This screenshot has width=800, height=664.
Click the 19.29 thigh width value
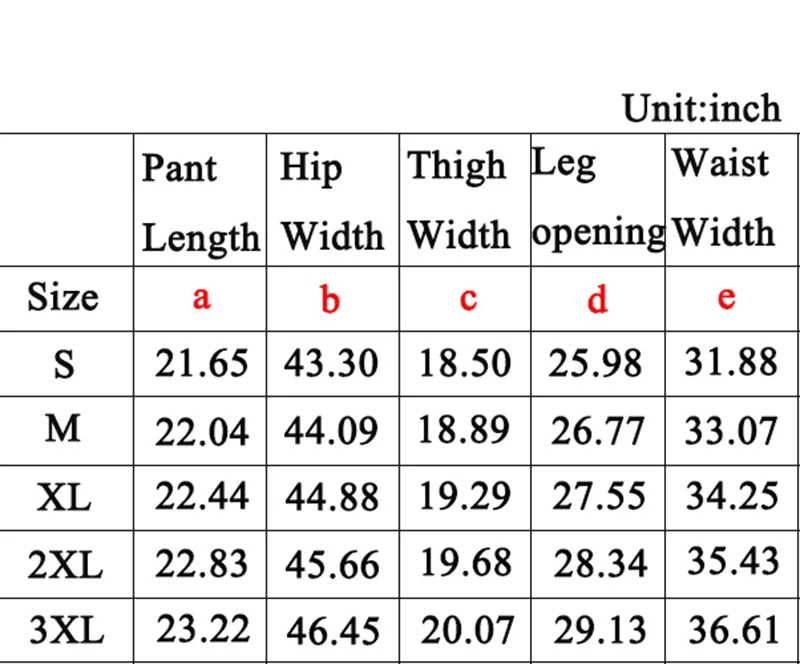coord(465,496)
